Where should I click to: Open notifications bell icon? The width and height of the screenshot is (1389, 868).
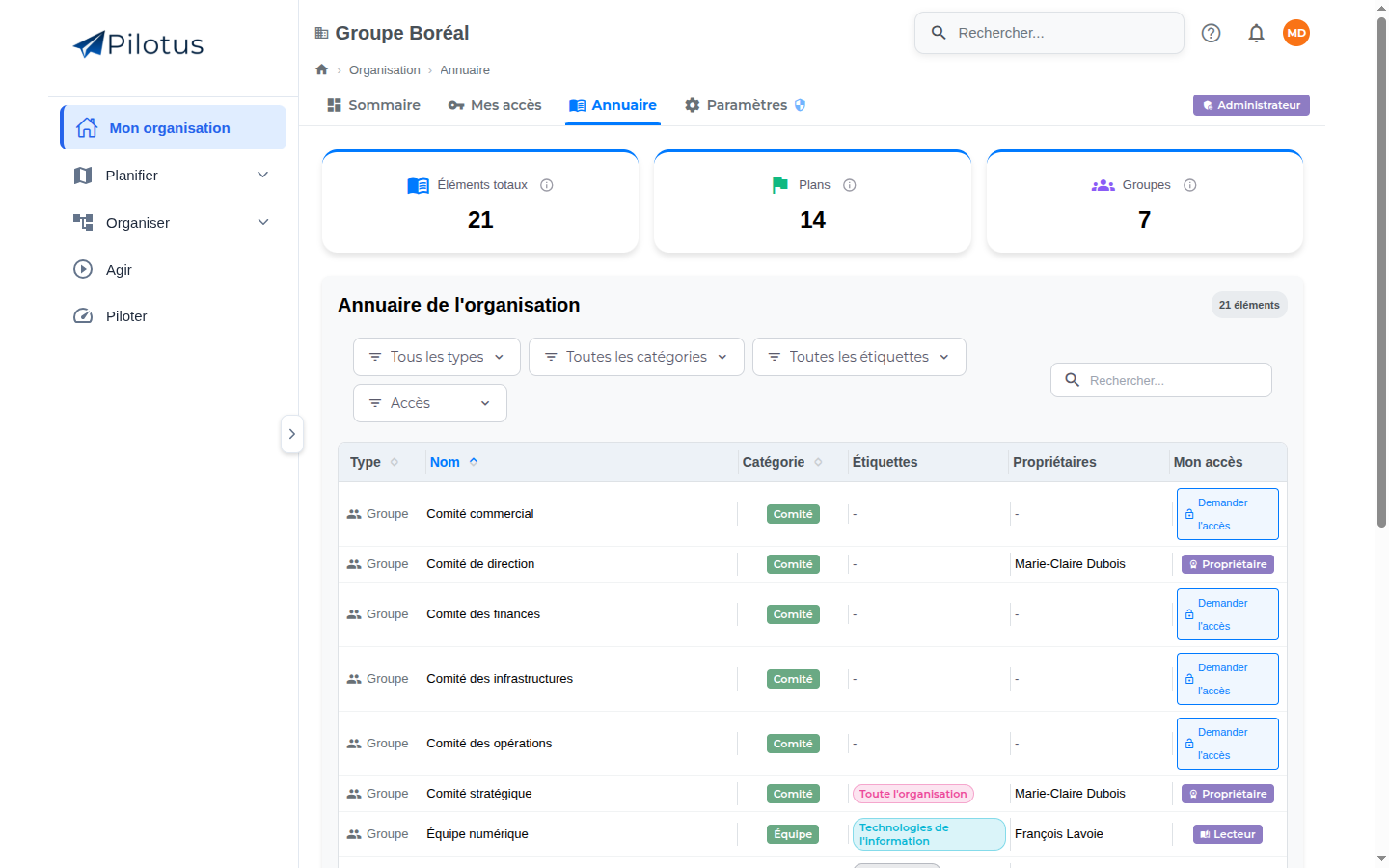point(1256,33)
